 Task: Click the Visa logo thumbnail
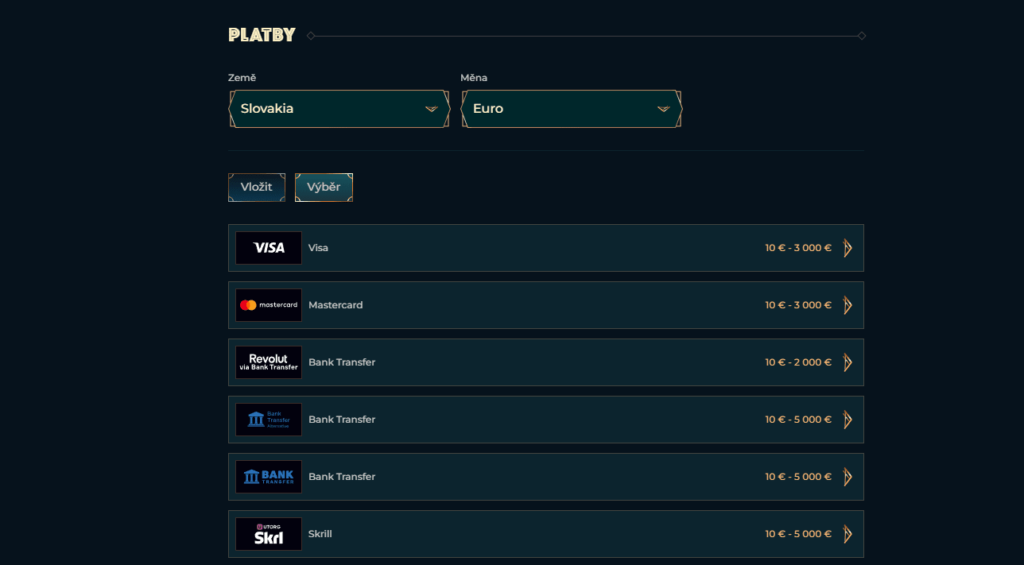tap(268, 248)
